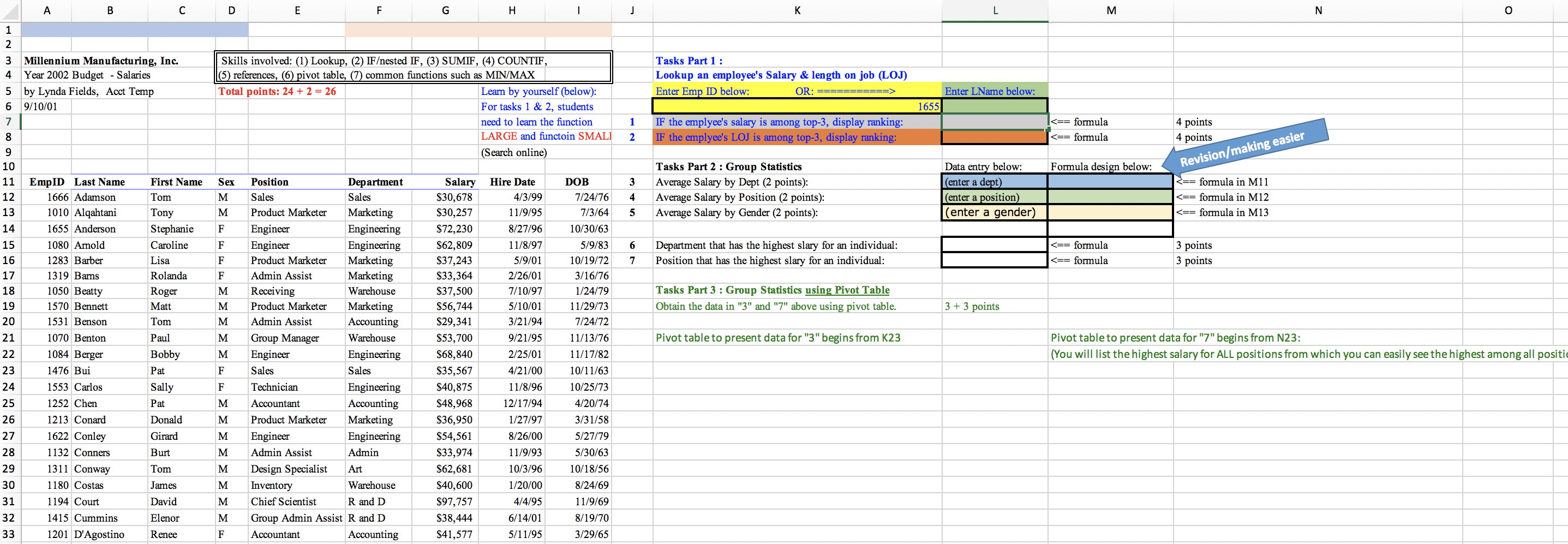This screenshot has height=544, width=1568.
Task: Click 'Formula design below:' label
Action: [x=1101, y=167]
